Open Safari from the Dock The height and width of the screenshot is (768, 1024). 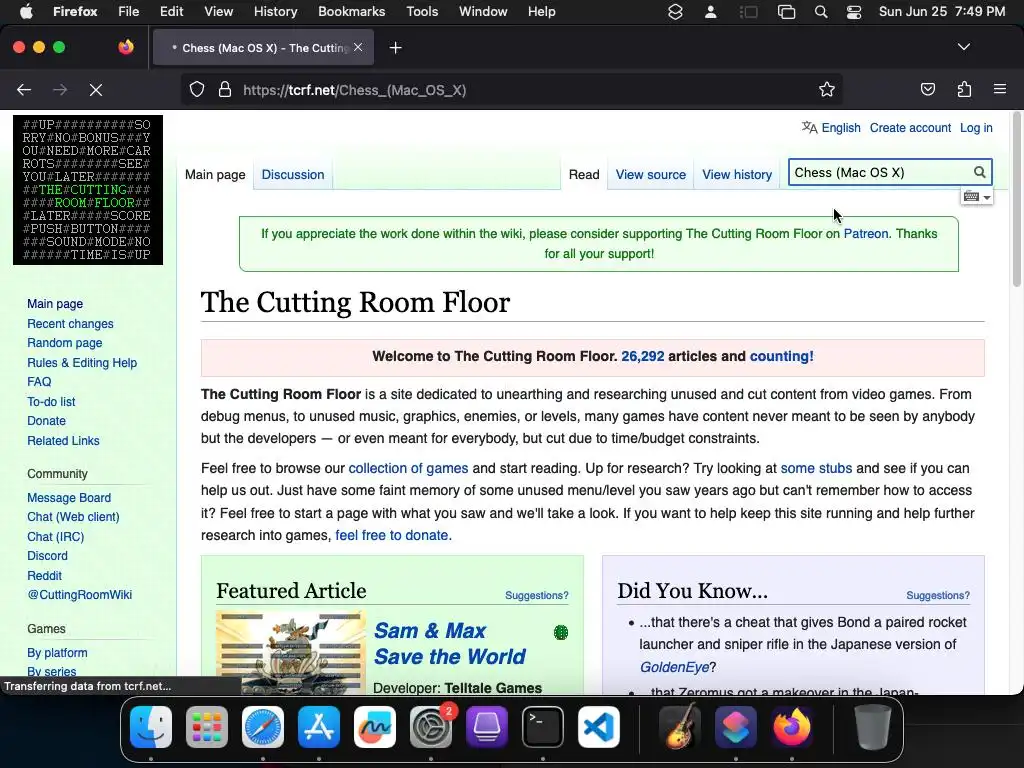263,727
